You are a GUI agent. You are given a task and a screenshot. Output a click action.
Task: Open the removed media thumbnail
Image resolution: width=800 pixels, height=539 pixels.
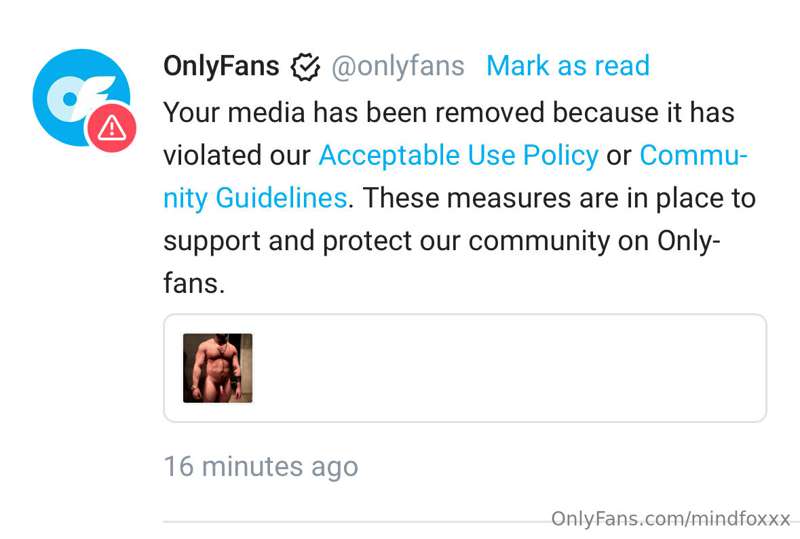[x=218, y=368]
